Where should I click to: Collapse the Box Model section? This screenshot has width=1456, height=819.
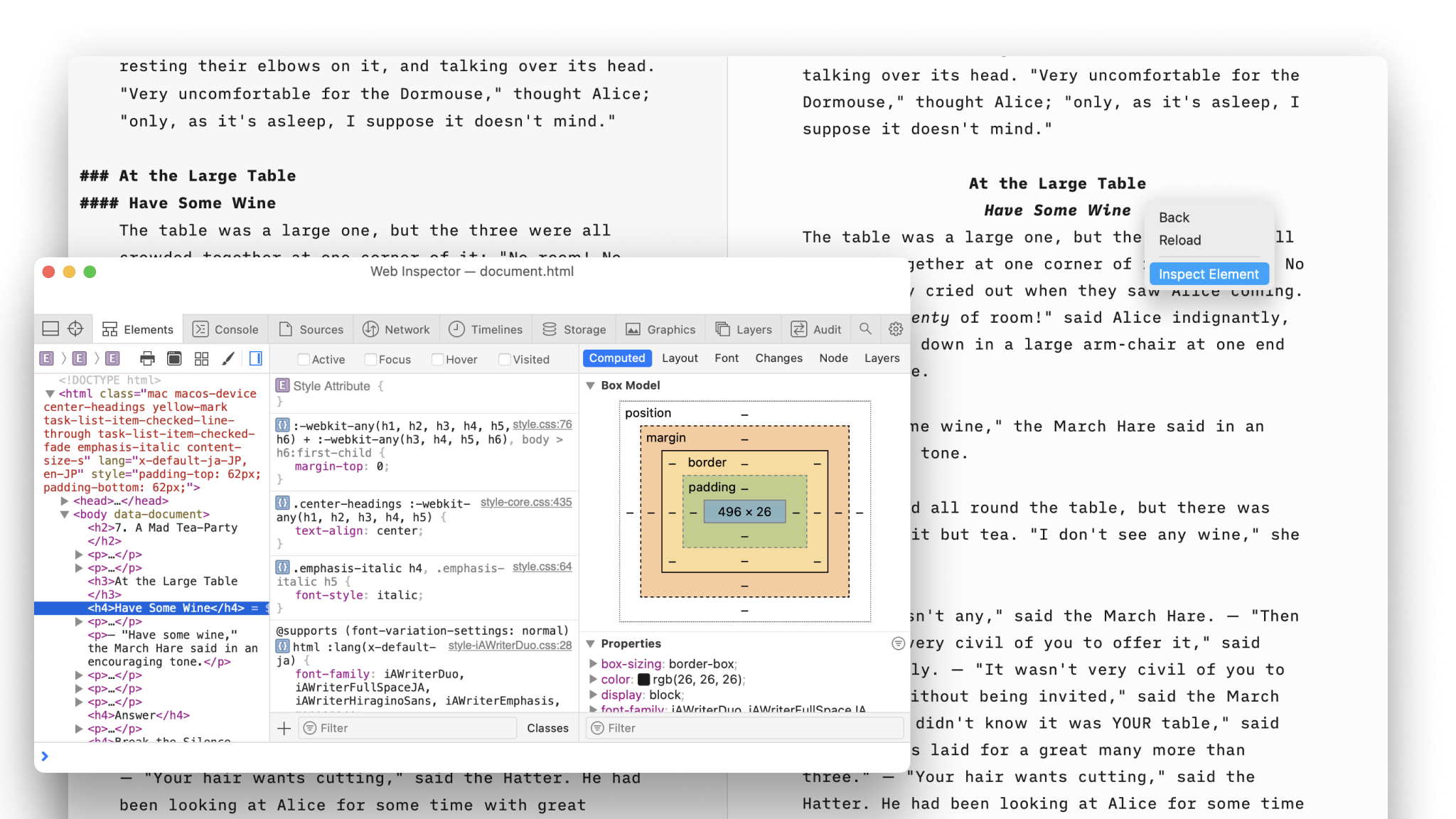tap(590, 385)
